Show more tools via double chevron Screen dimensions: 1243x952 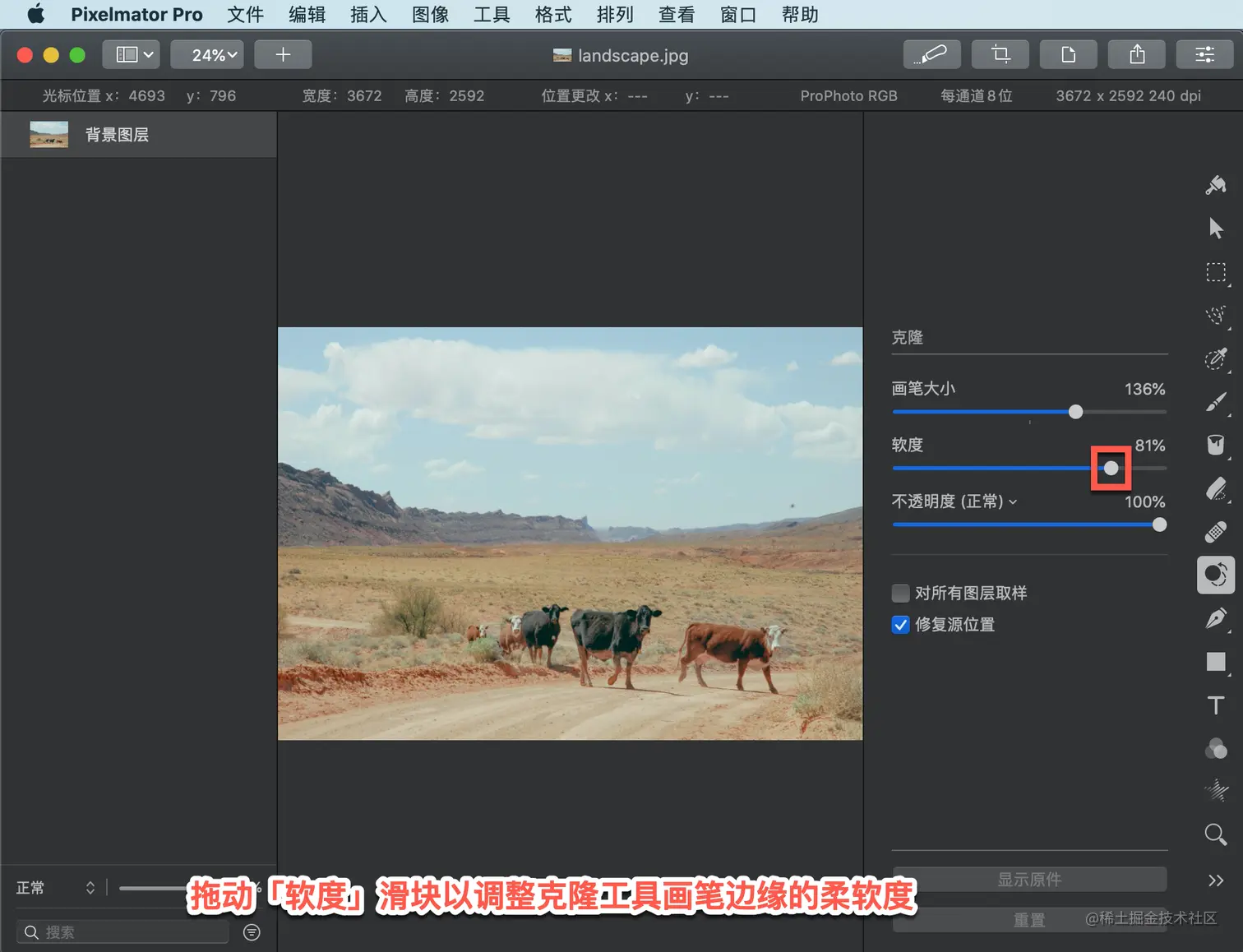coord(1216,880)
